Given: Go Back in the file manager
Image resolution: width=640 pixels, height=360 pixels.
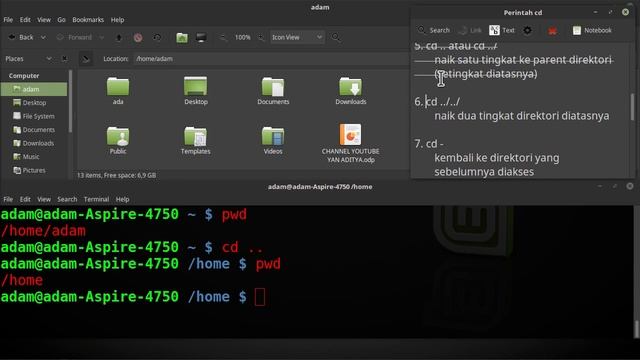Looking at the screenshot, I should click(x=21, y=38).
